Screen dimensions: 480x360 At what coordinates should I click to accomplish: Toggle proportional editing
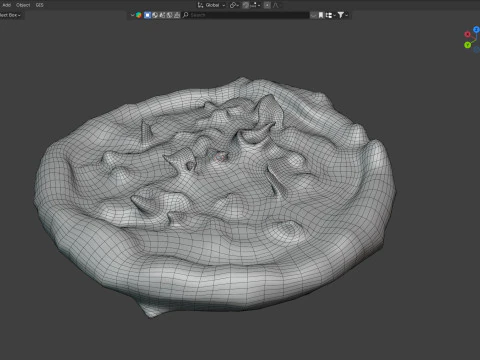click(267, 5)
